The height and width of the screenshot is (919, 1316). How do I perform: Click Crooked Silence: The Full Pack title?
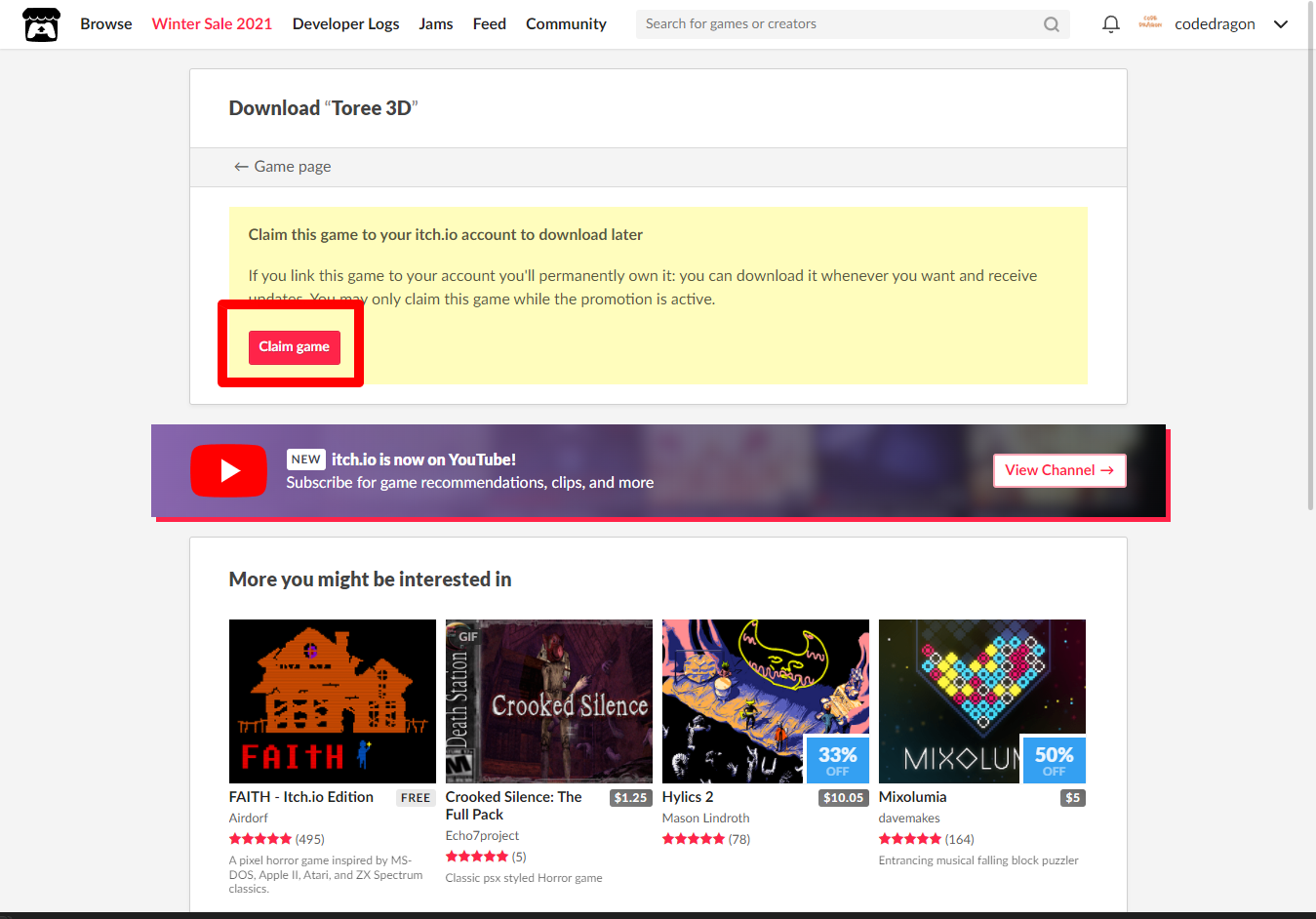coord(514,806)
